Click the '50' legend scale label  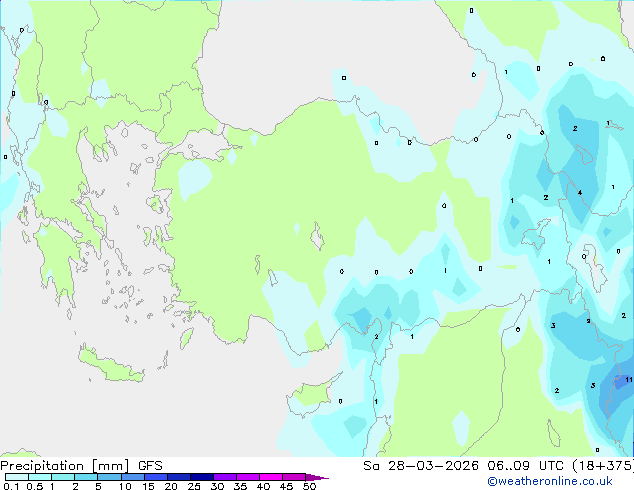click(309, 486)
